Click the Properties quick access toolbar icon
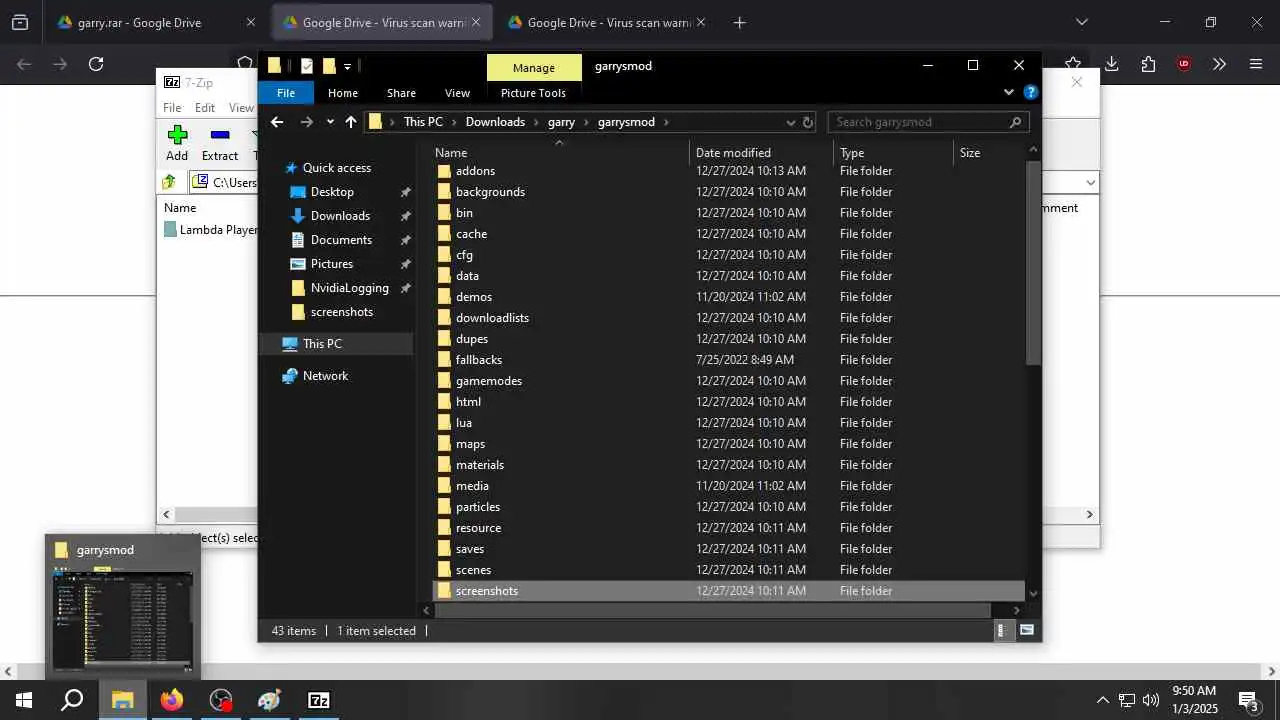Screen dimensions: 1280x720 [307, 66]
